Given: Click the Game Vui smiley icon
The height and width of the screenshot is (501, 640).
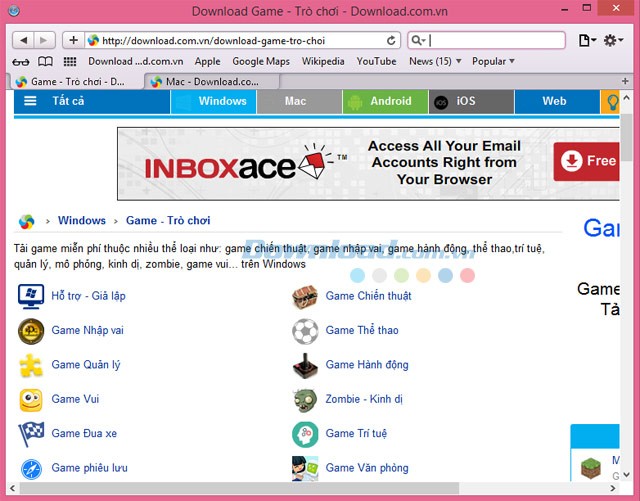Looking at the screenshot, I should (x=31, y=400).
